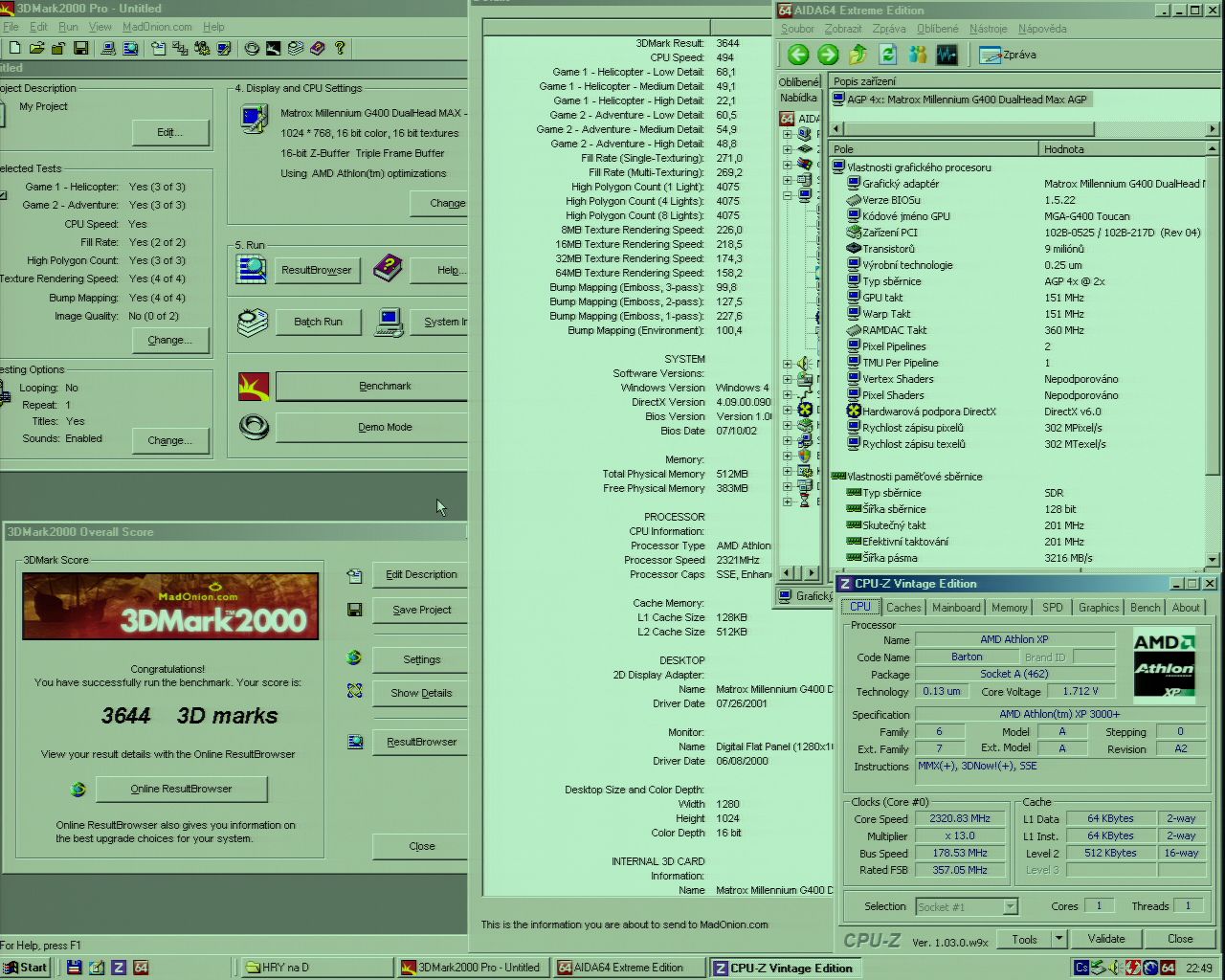1225x980 pixels.
Task: Open the Run menu in 3DMark2000
Action: (x=68, y=27)
